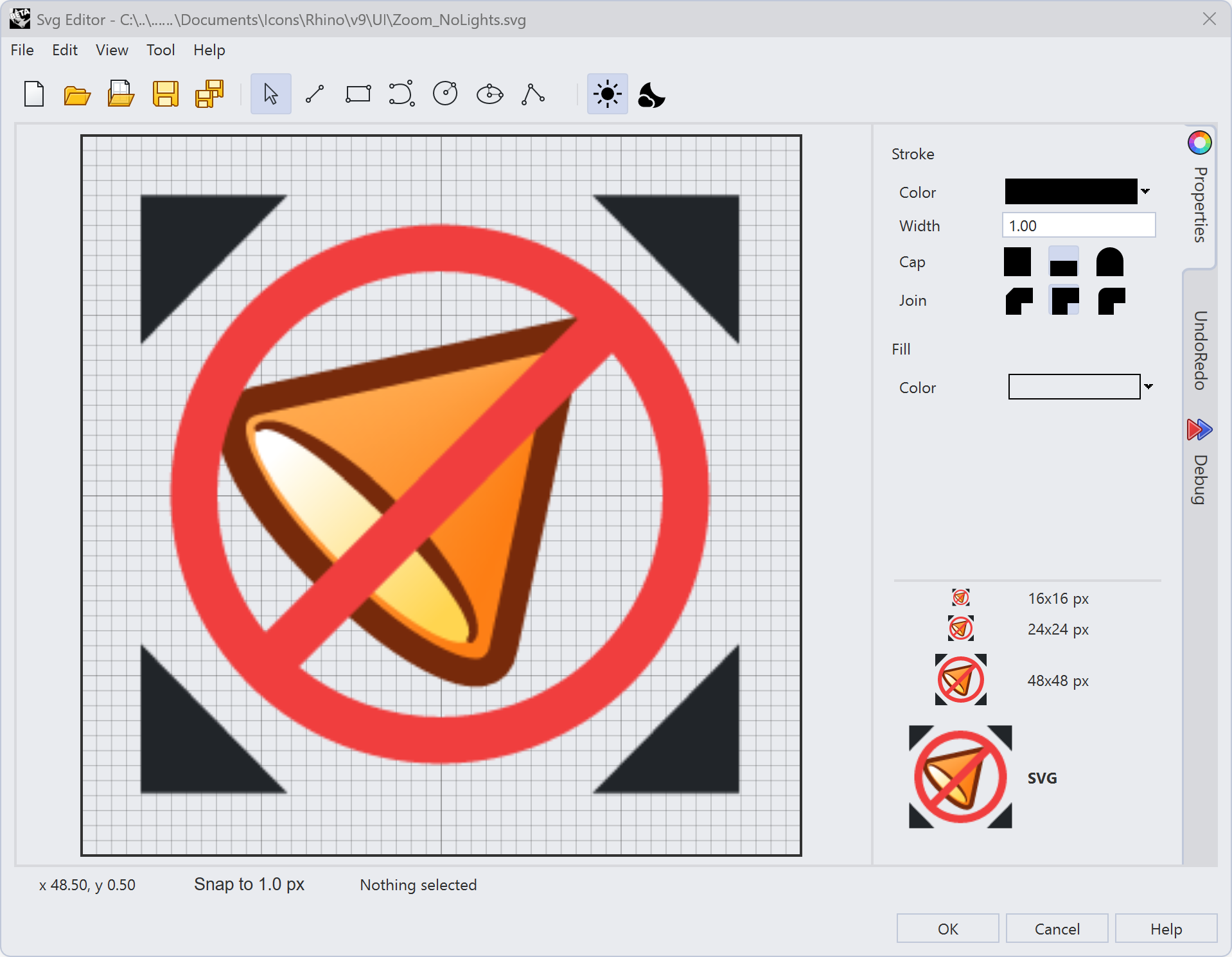Open the View menu
This screenshot has width=1232, height=957.
(x=112, y=50)
